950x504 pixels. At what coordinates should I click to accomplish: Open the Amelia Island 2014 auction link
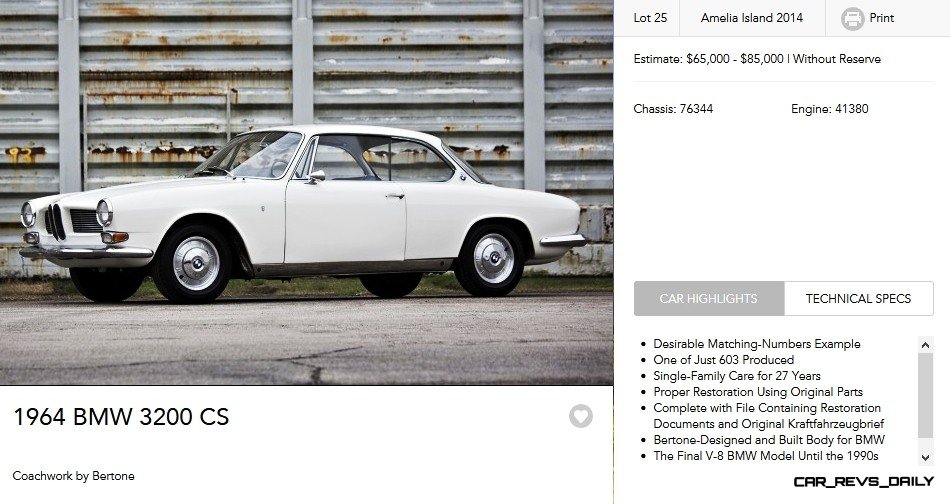click(x=752, y=18)
